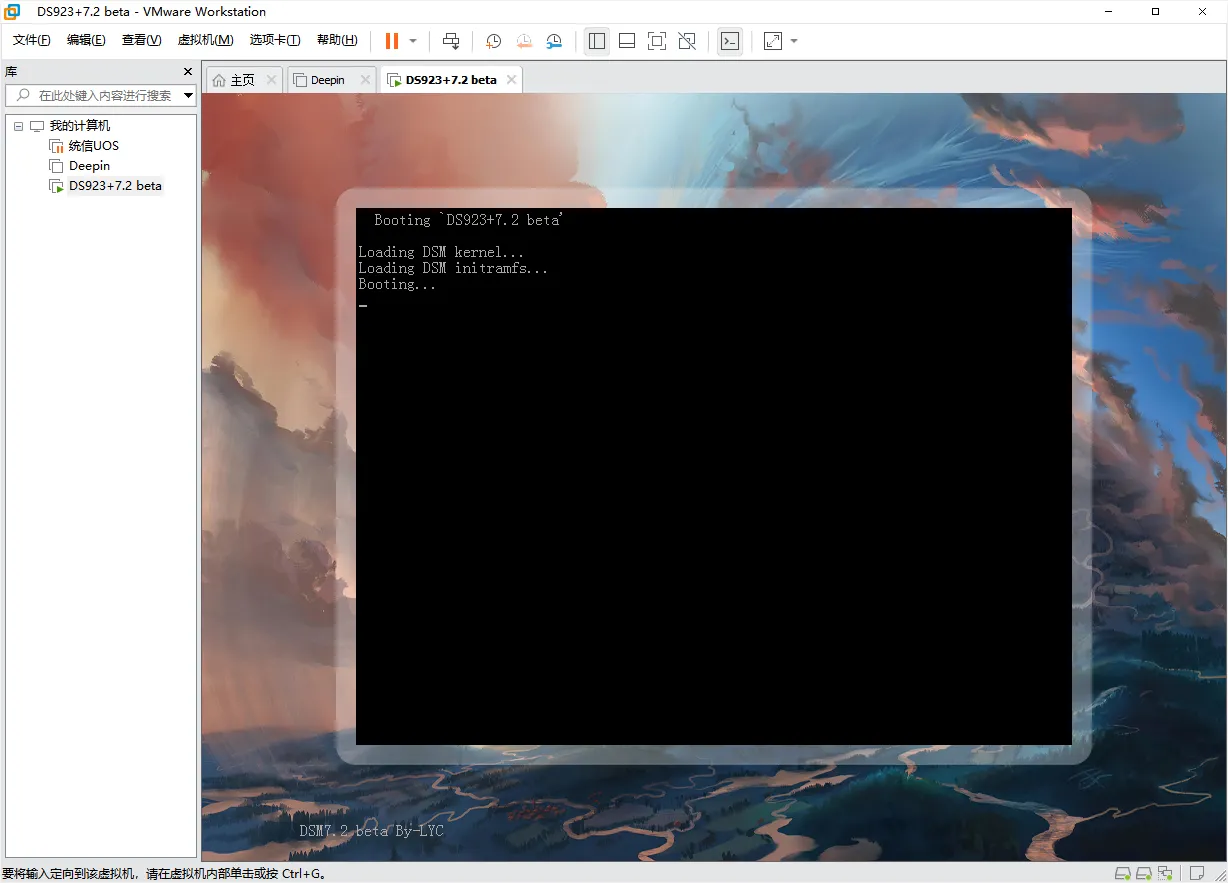Image resolution: width=1228 pixels, height=883 pixels.
Task: Open the 帮助(H) menu
Action: (x=337, y=40)
